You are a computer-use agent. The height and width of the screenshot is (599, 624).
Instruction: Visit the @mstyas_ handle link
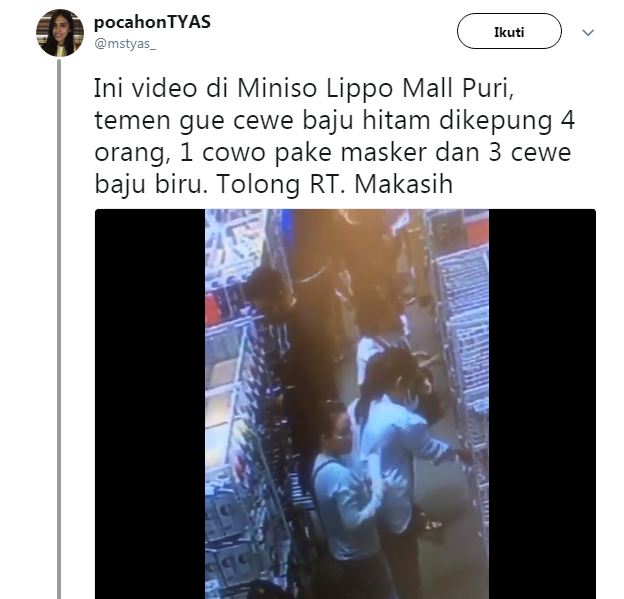click(x=125, y=43)
